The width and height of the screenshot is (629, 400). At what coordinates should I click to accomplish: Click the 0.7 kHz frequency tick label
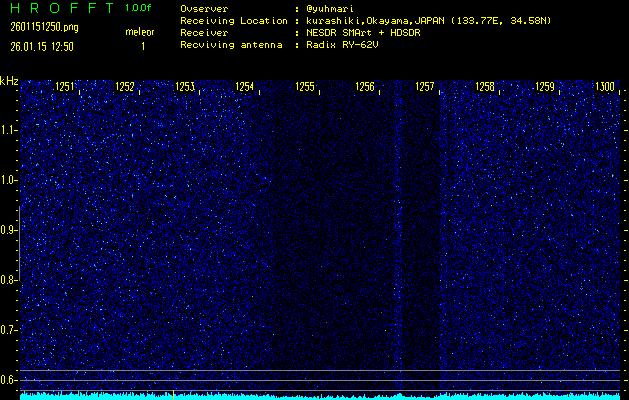7,330
